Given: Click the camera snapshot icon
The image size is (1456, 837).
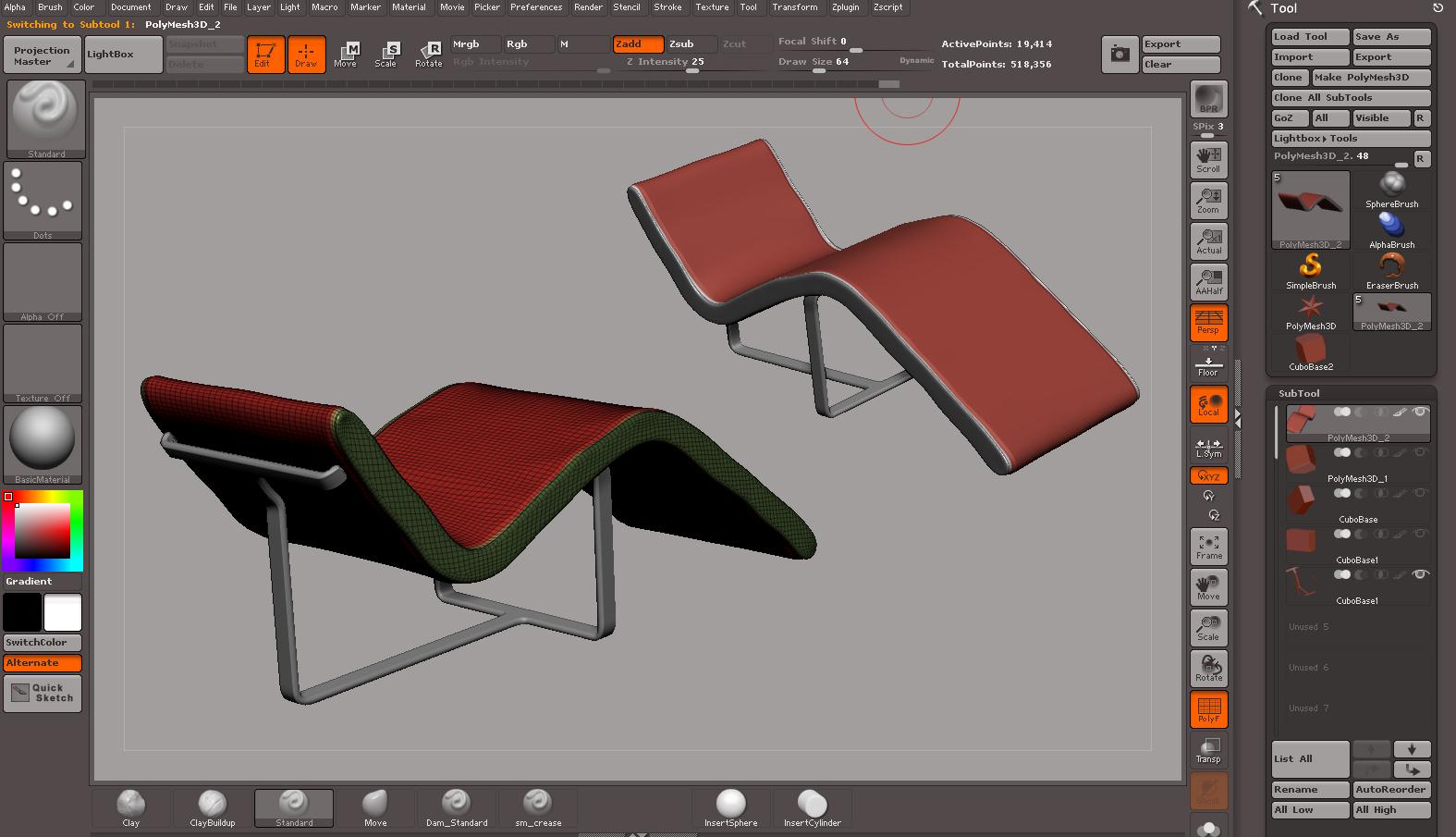Looking at the screenshot, I should [x=1120, y=55].
